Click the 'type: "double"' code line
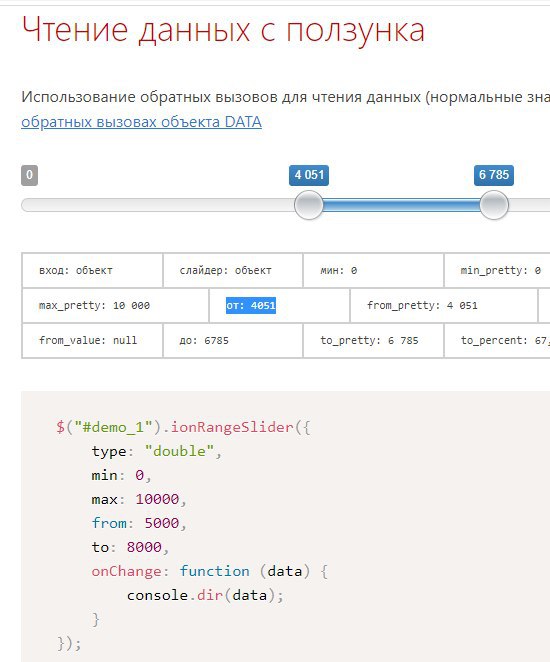 click(157, 451)
